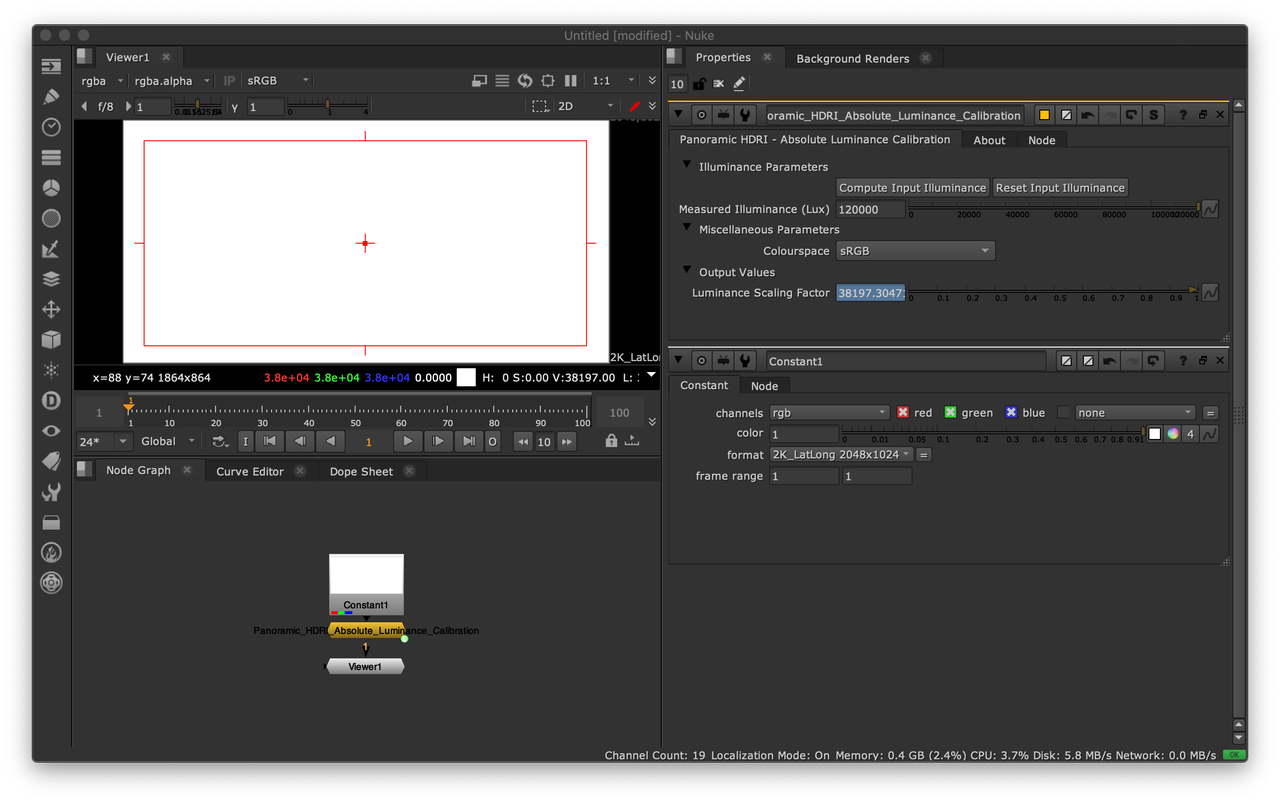Open the About tab of Calibration node

(x=989, y=140)
